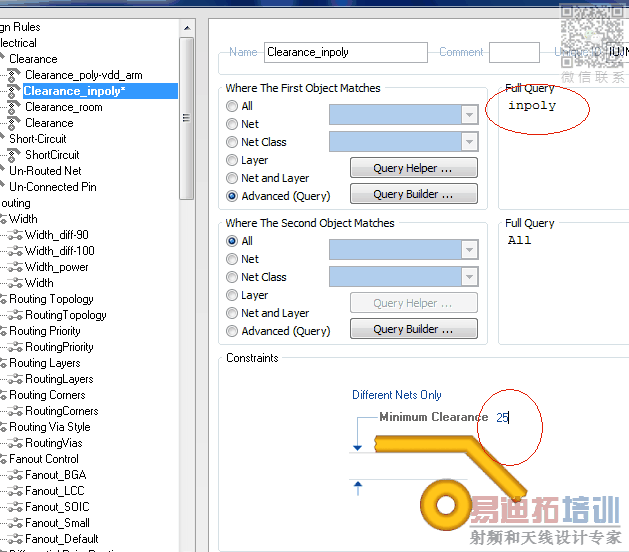
Task: Select Advanced (Query) for first object
Action: click(x=232, y=196)
